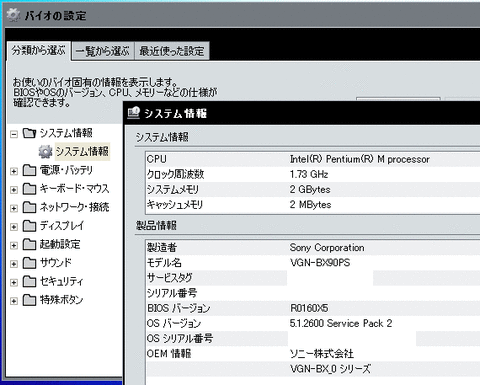The image size is (480, 385).
Task: Expand the 特殊ボタン folder
Action: (14, 301)
